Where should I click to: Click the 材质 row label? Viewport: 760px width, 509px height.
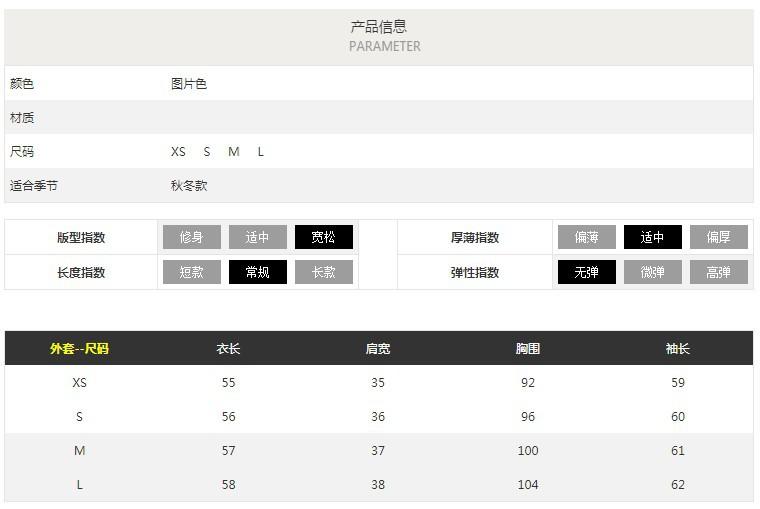[x=22, y=118]
